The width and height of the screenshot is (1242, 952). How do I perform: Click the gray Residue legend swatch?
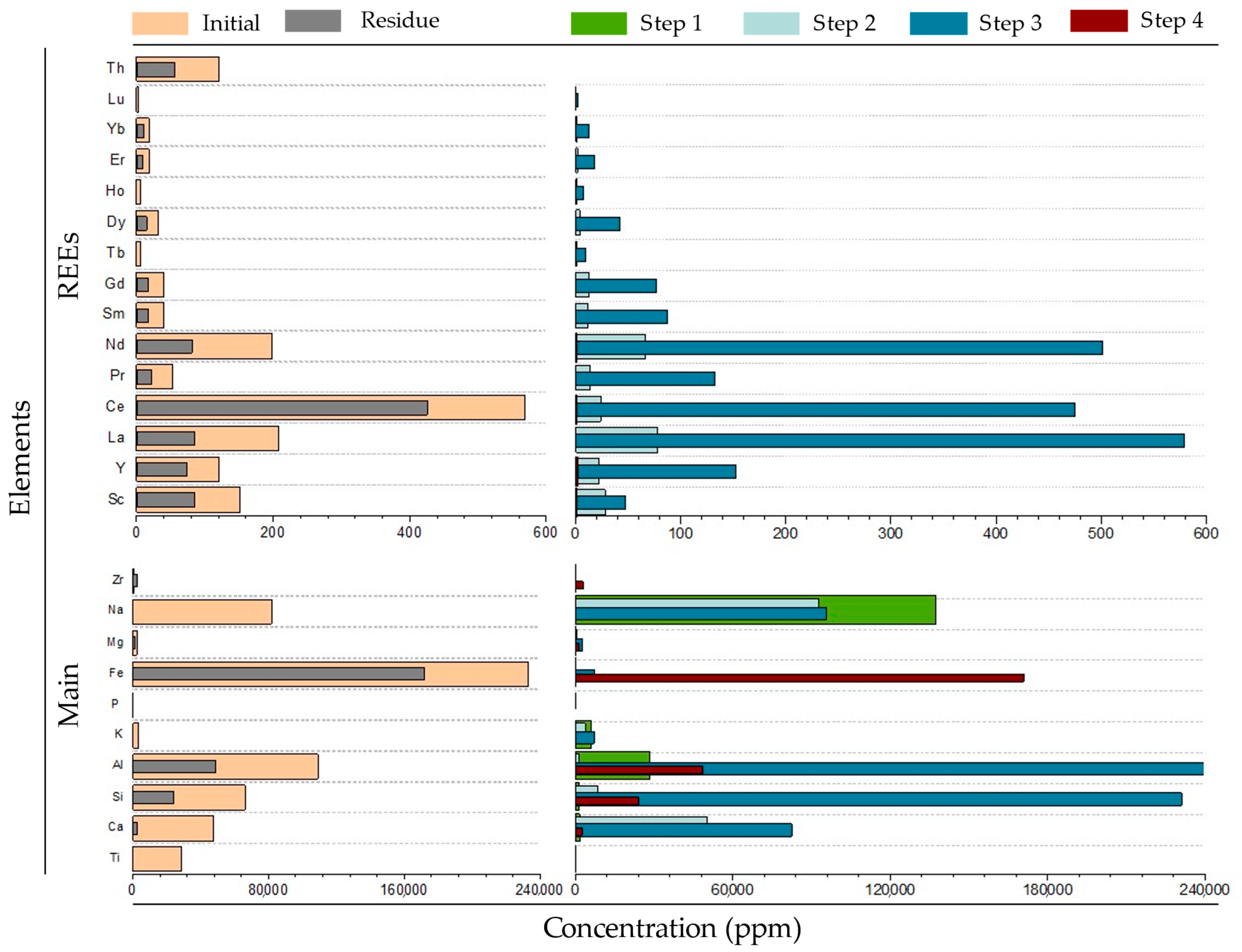(x=312, y=21)
